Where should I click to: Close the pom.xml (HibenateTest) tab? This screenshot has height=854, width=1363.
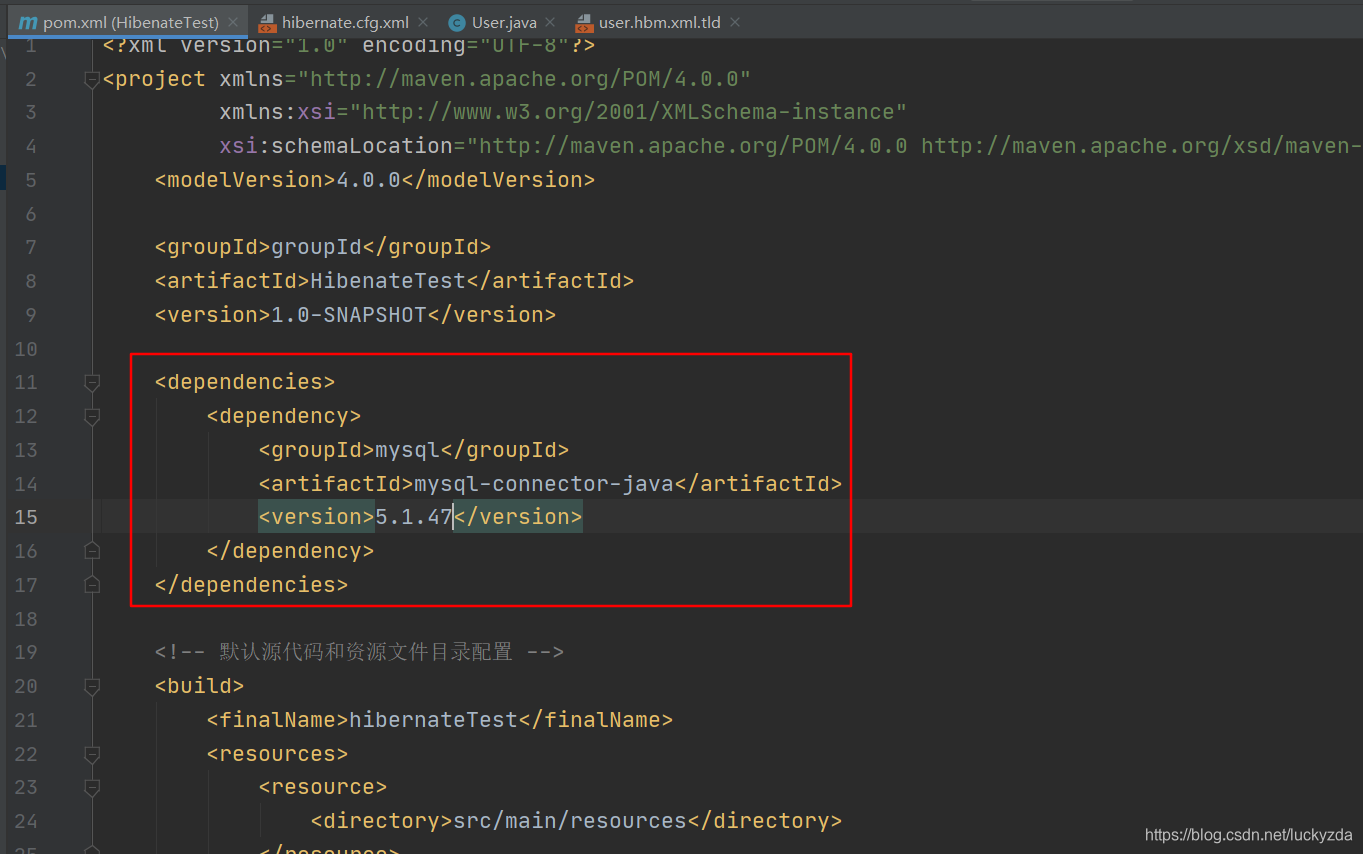(x=233, y=22)
